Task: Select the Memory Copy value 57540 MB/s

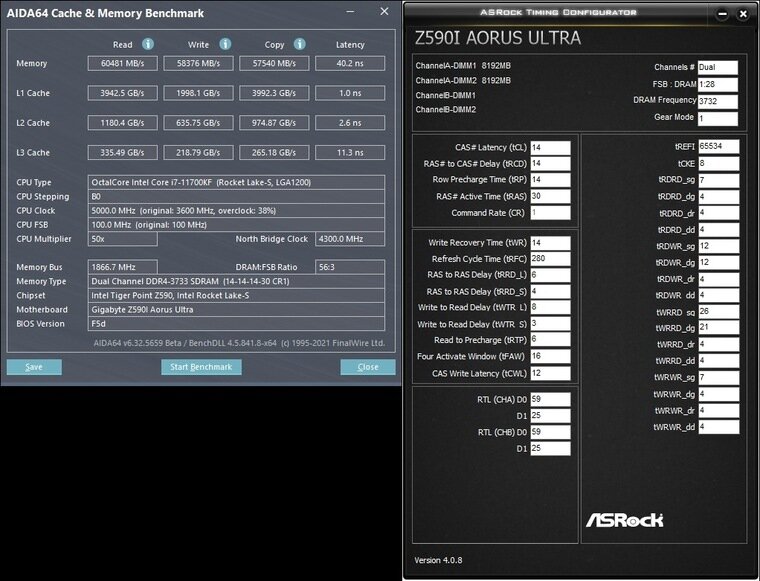Action: click(x=274, y=63)
